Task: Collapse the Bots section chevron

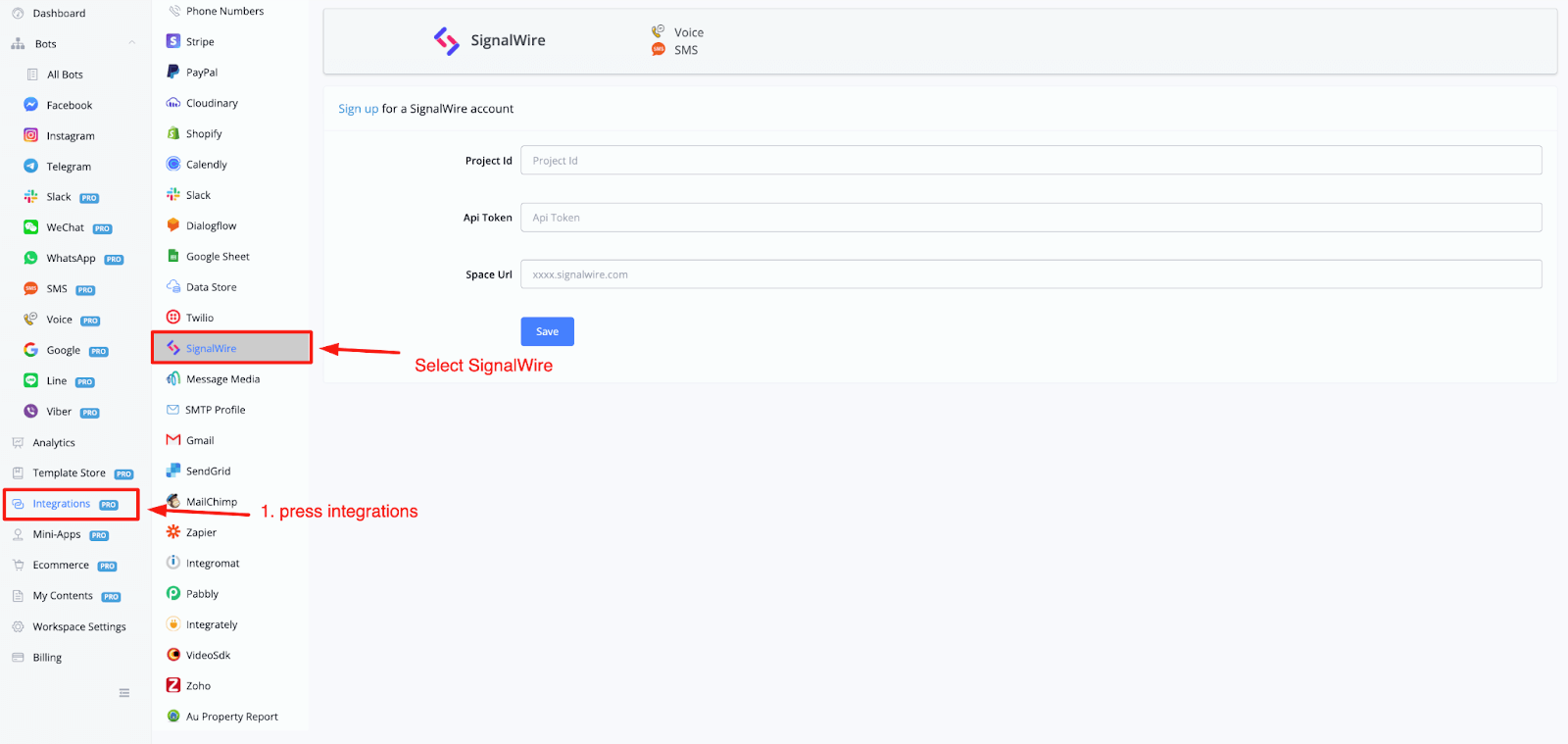Action: coord(132,43)
